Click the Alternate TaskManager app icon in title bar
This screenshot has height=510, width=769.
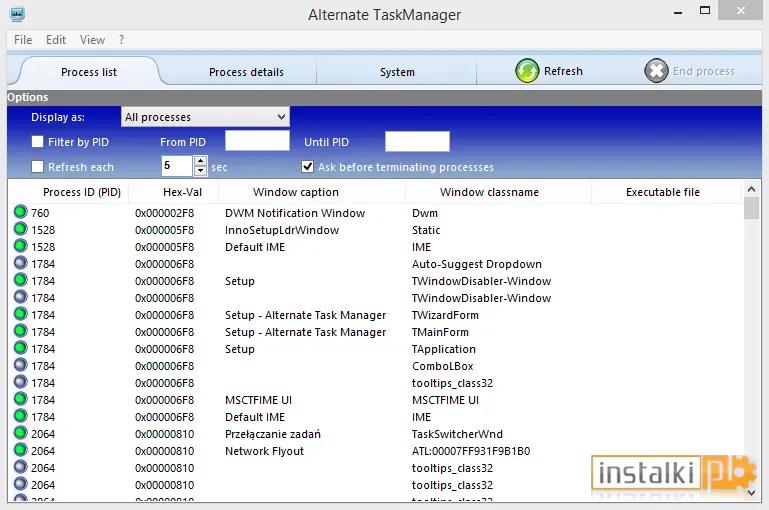coord(17,14)
